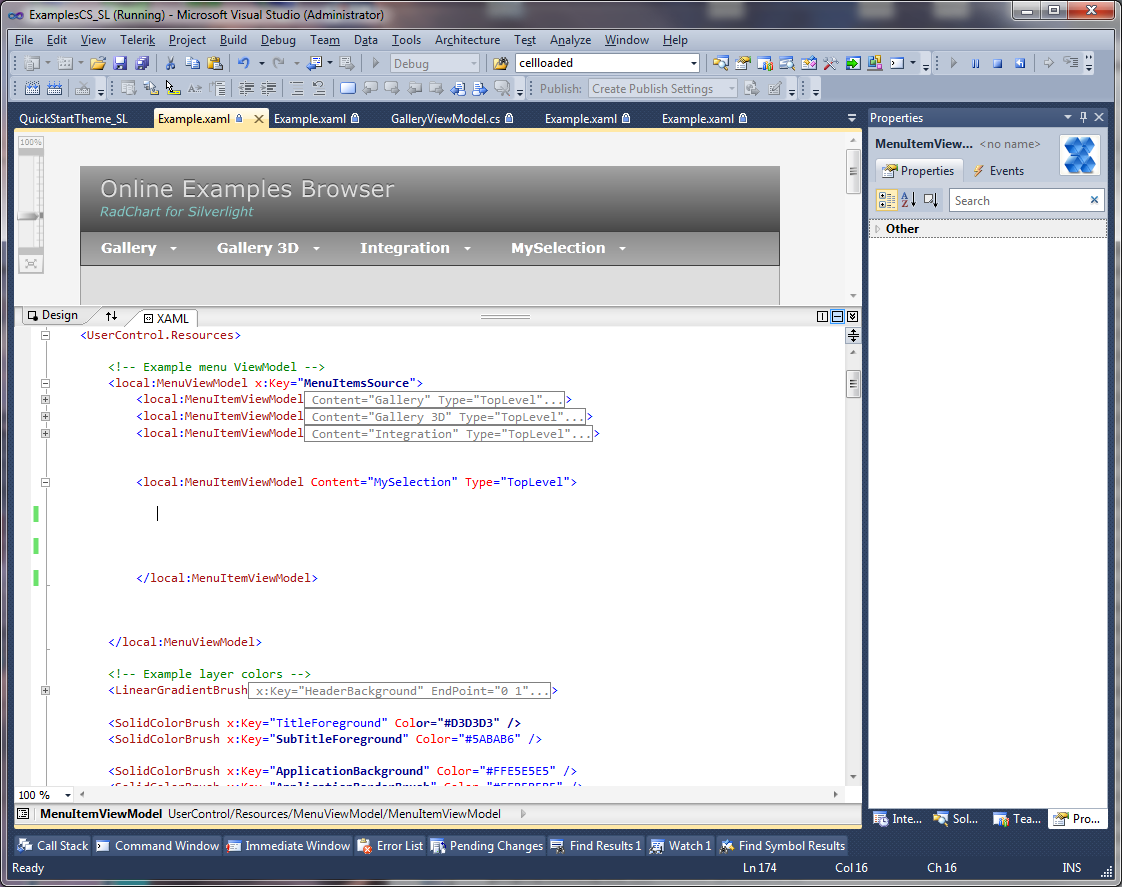Close the active Example.xaml tab

click(258, 119)
